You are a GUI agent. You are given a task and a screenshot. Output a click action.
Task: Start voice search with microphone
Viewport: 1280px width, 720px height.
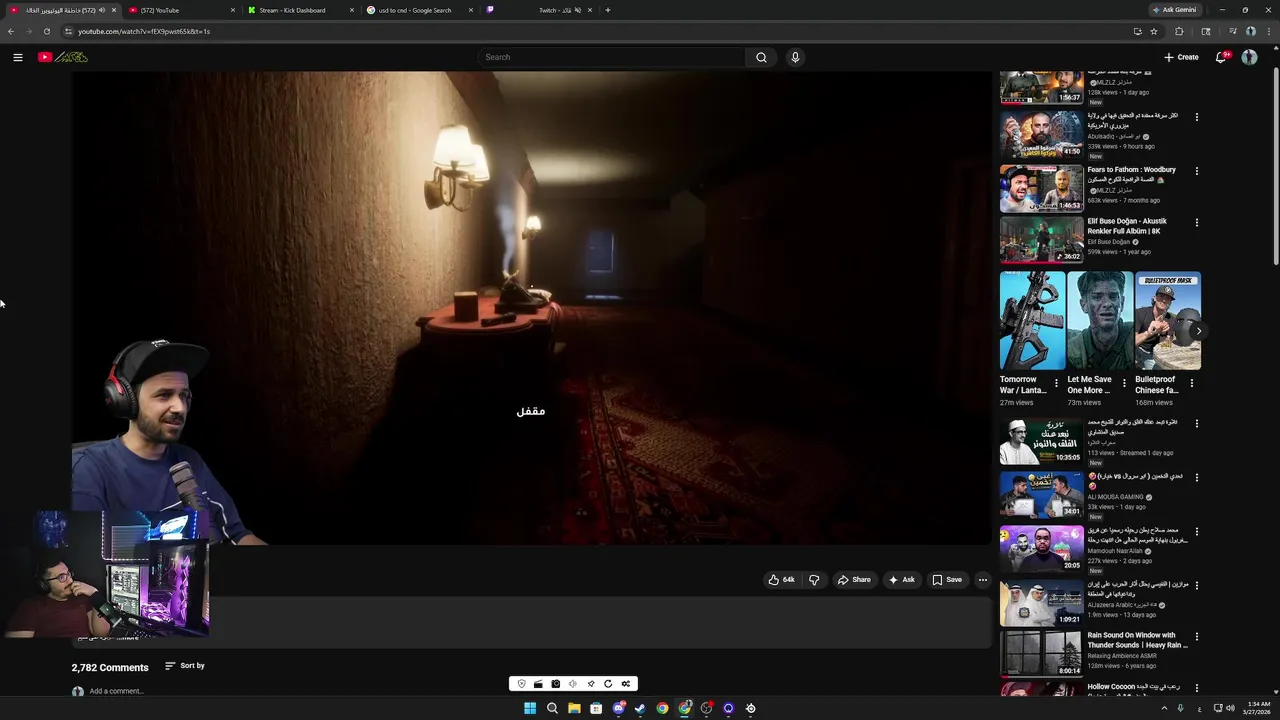(x=795, y=57)
